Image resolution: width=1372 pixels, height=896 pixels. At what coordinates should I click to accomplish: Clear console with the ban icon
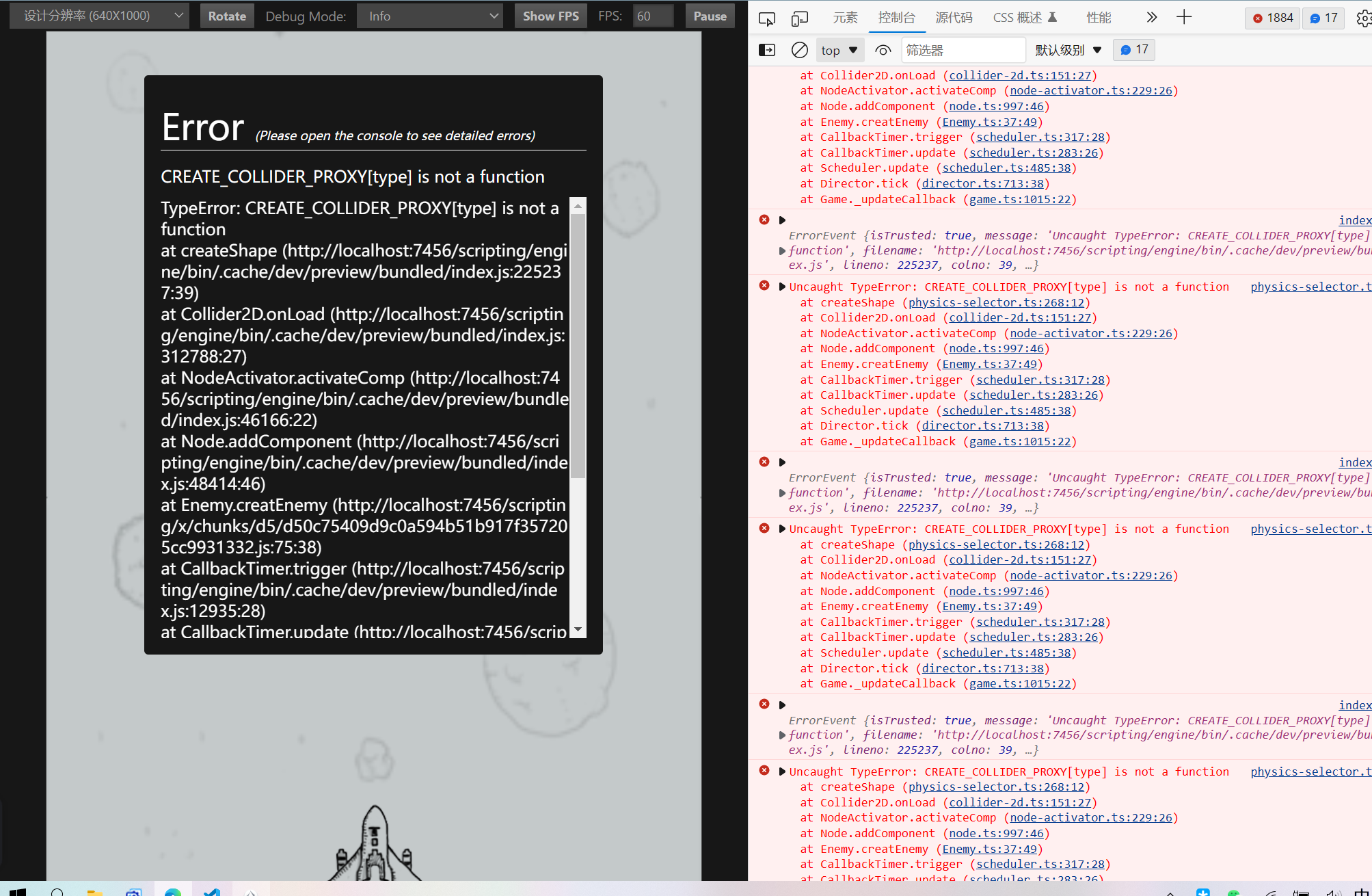pyautogui.click(x=799, y=50)
